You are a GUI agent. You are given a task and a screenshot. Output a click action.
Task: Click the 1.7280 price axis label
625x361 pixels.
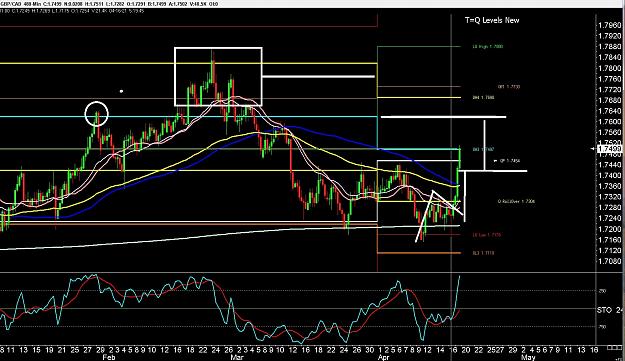[x=610, y=208]
